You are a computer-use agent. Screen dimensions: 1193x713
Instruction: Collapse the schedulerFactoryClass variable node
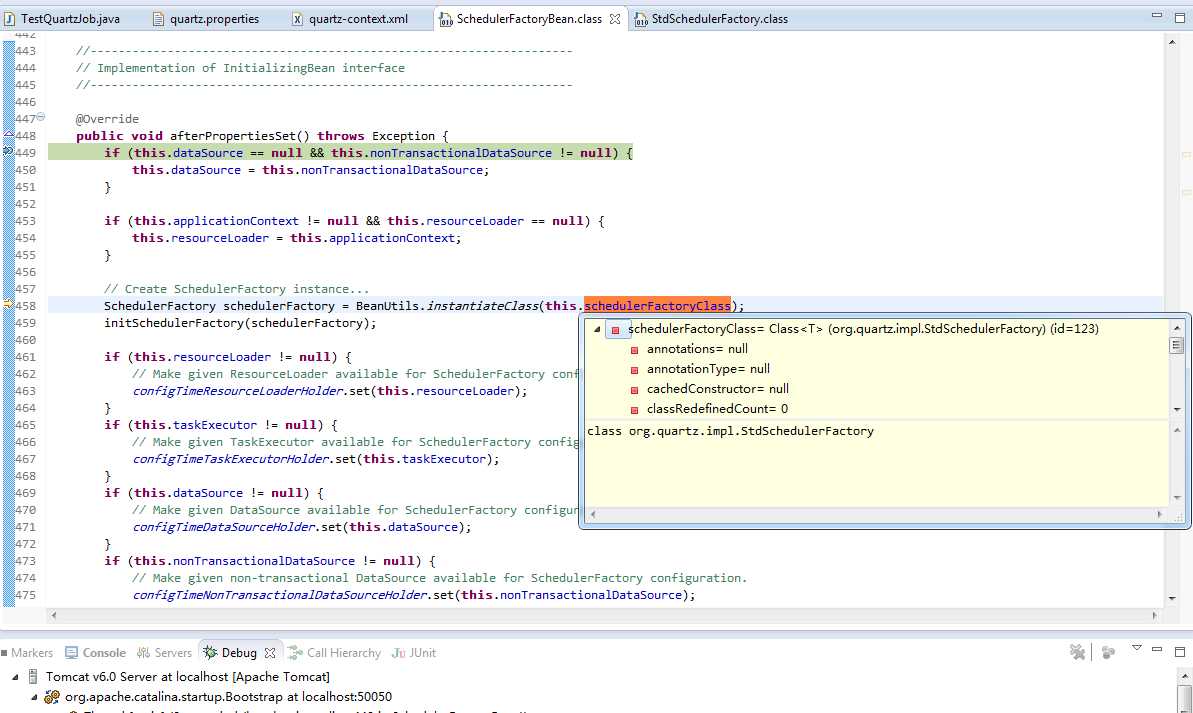click(x=597, y=329)
